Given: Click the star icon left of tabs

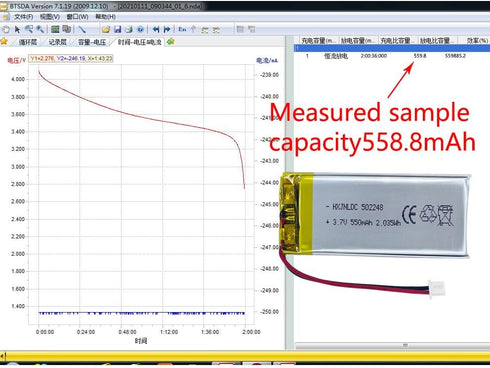Looking at the screenshot, I should click(4, 41).
